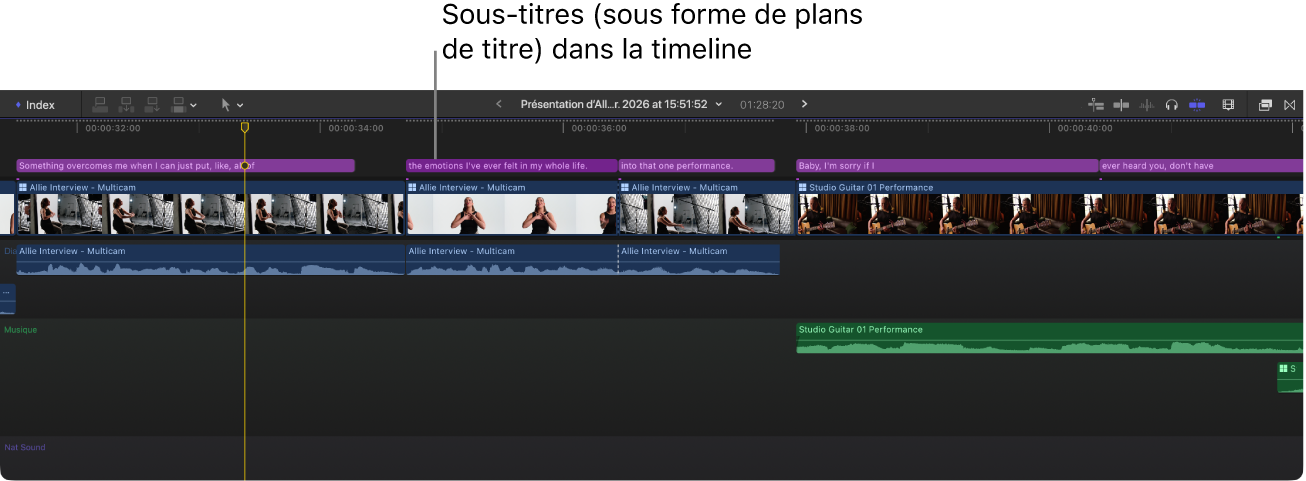Go forward in timeline history

coord(804,104)
